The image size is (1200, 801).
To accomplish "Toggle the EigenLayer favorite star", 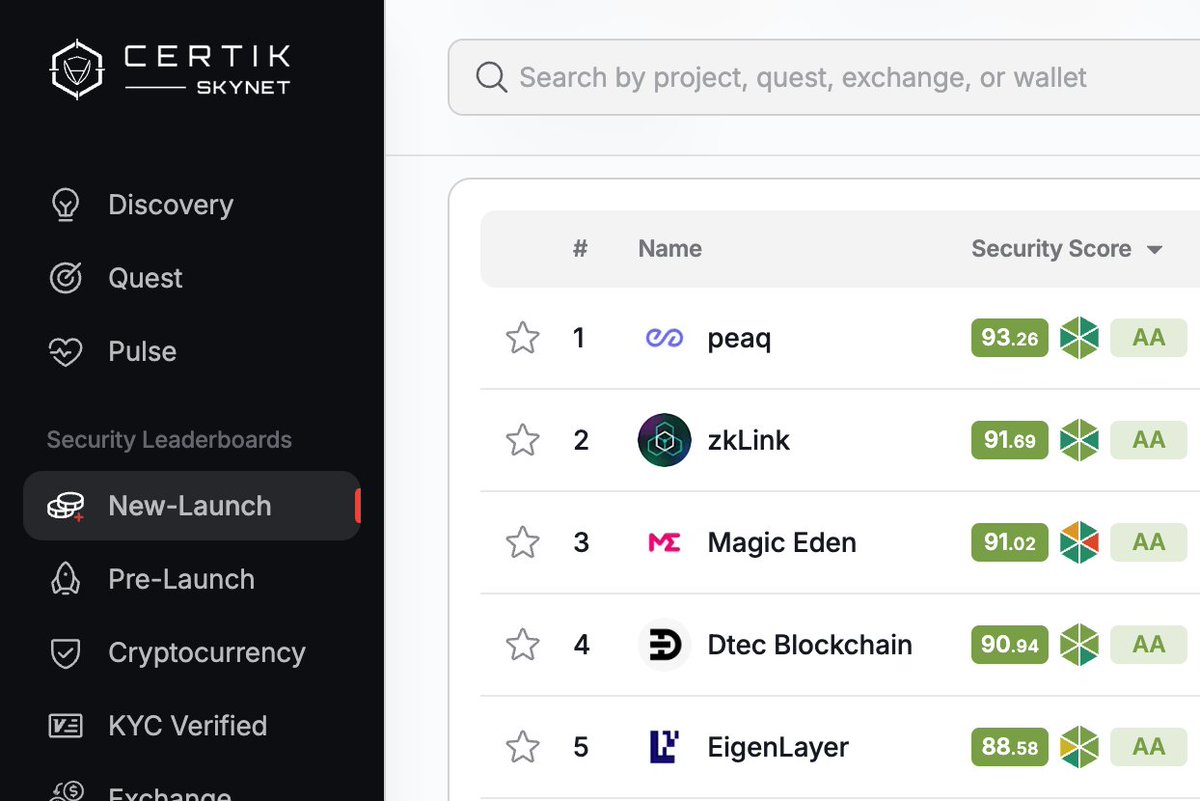I will 522,747.
